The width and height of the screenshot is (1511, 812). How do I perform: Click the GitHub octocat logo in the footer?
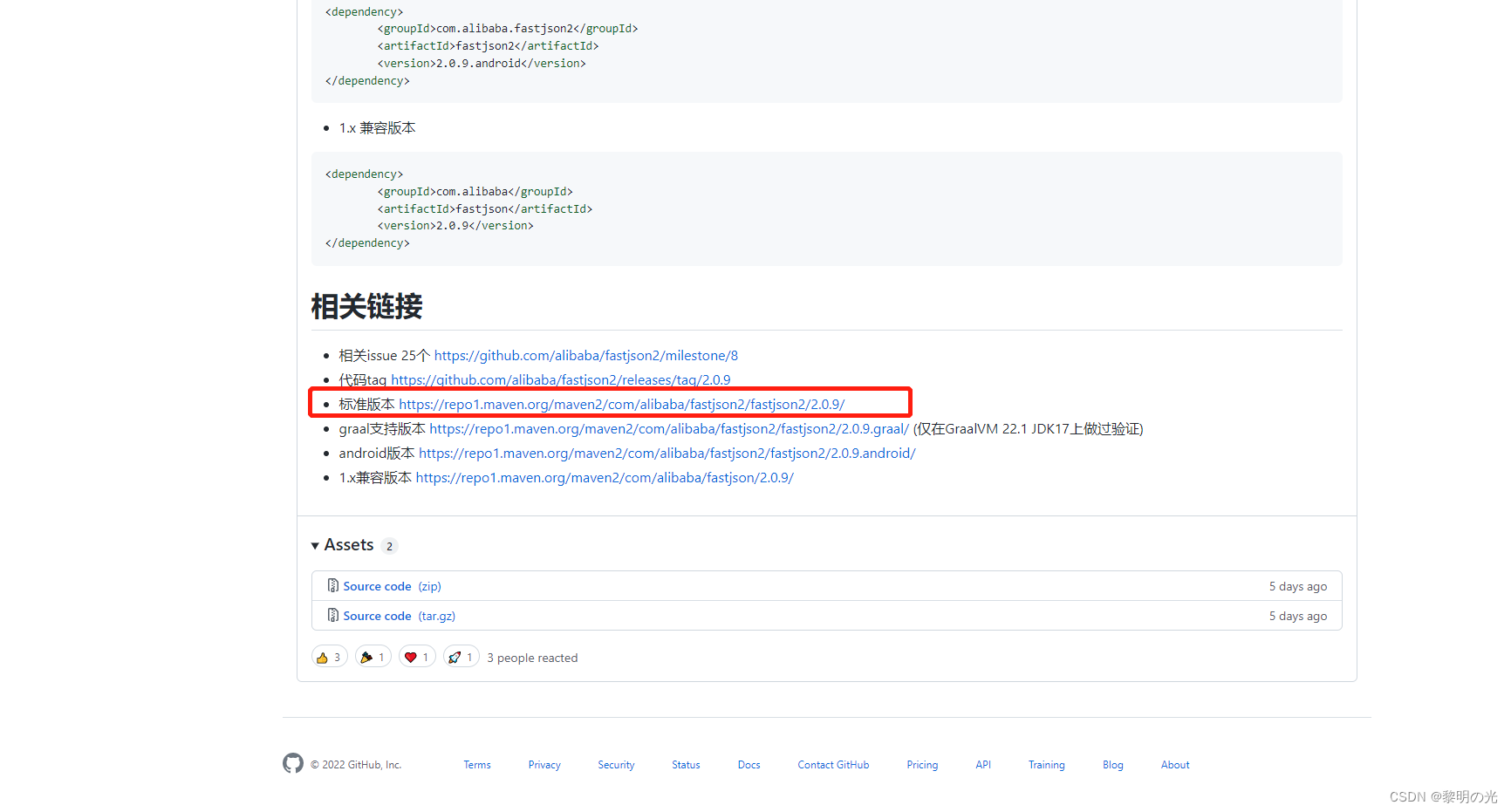tap(293, 764)
